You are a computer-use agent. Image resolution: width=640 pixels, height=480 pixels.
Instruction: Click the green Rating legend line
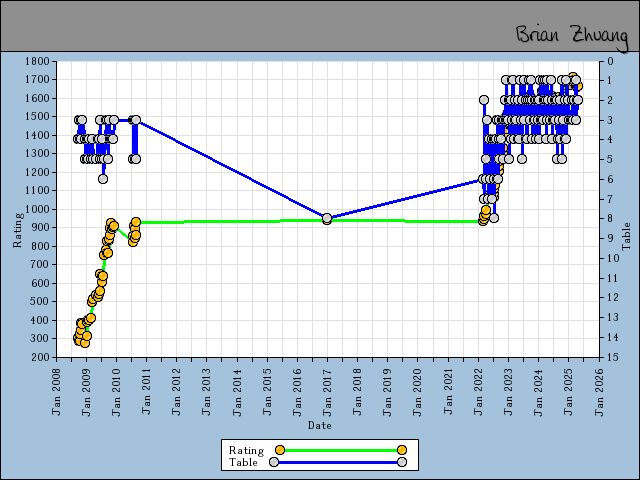[341, 450]
